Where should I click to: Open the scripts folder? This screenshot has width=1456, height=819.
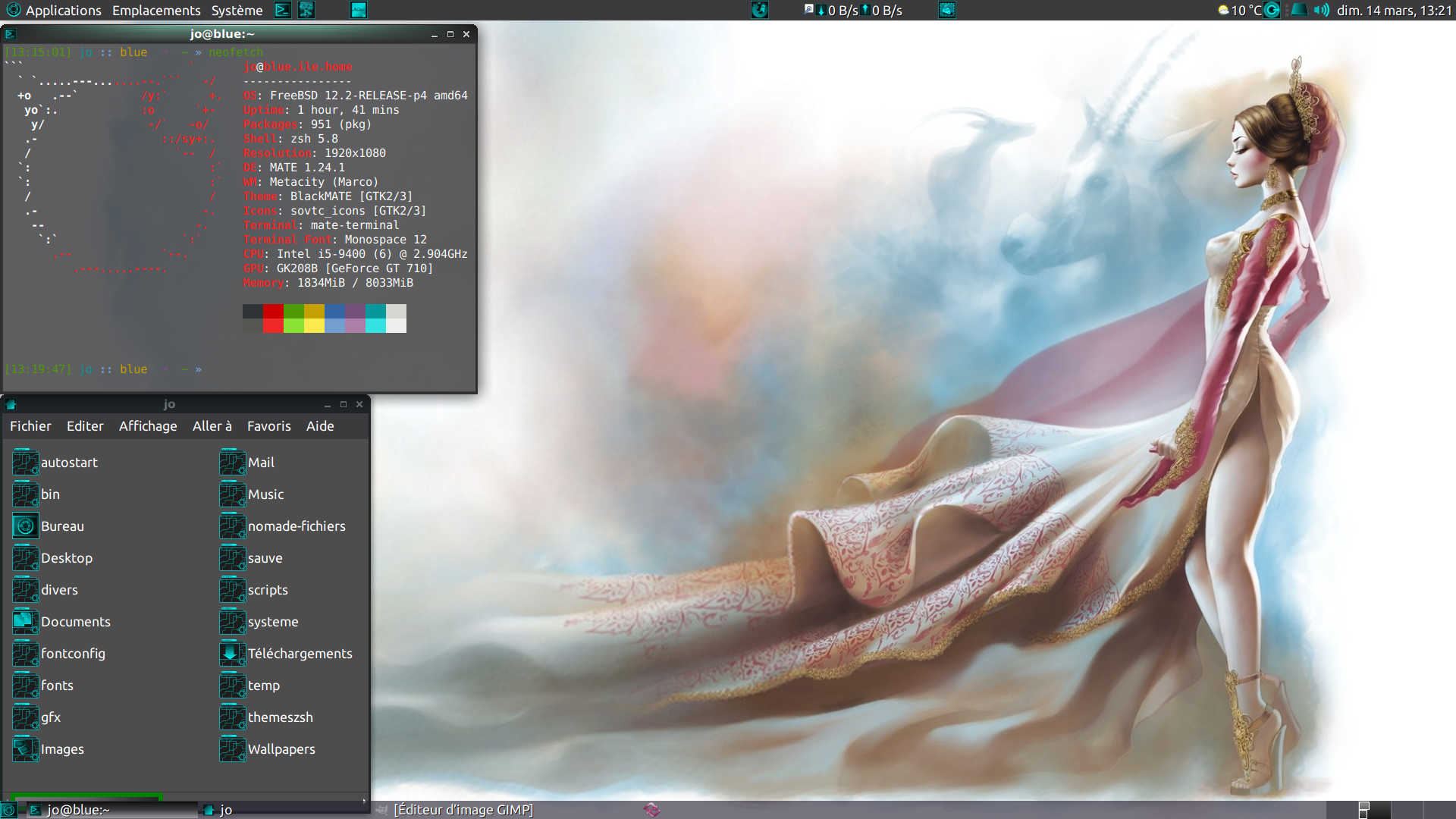tap(254, 590)
